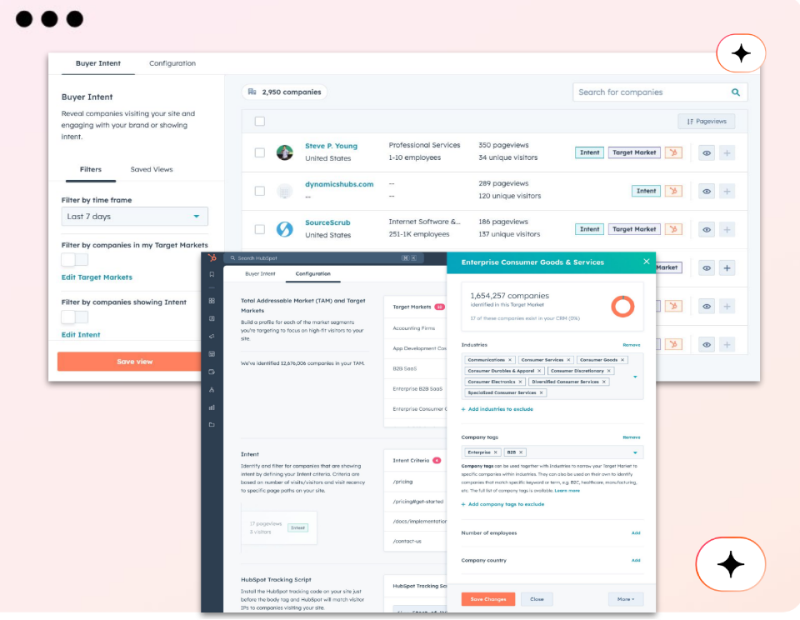Select the /pricing intent criteria row
The height and width of the screenshot is (620, 800).
[x=415, y=482]
